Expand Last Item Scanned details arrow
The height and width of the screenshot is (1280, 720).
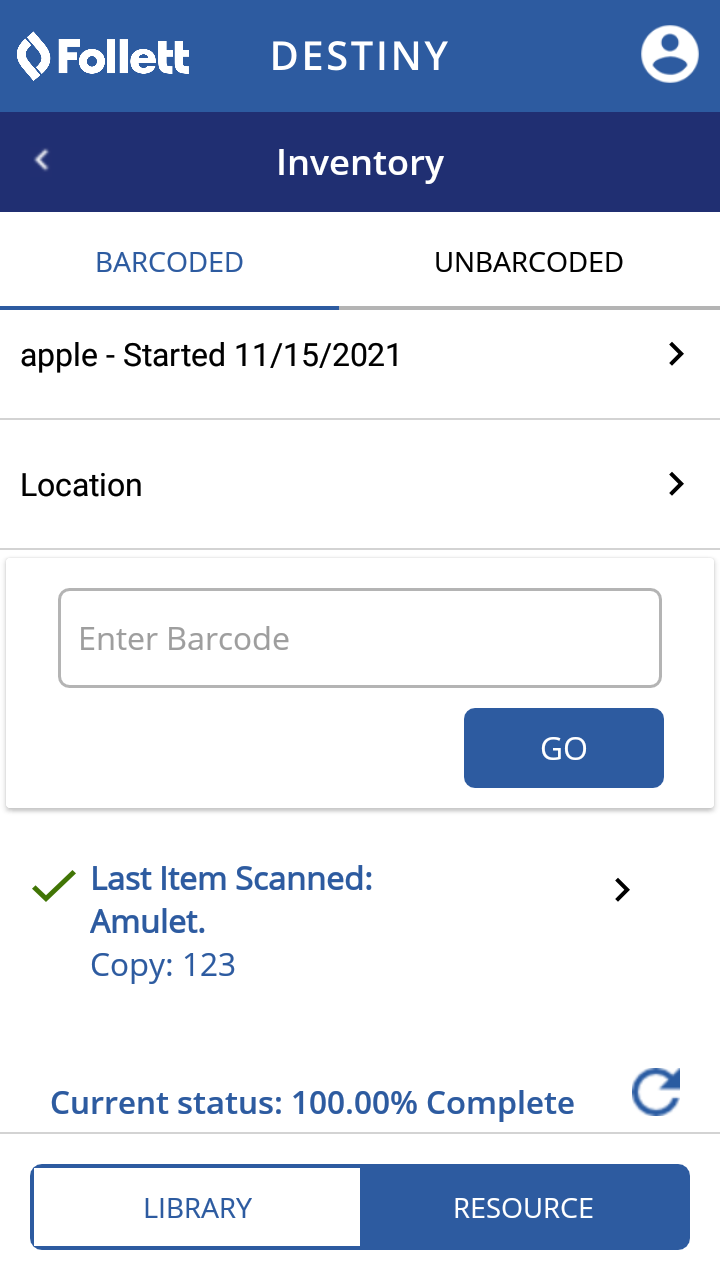coord(622,889)
